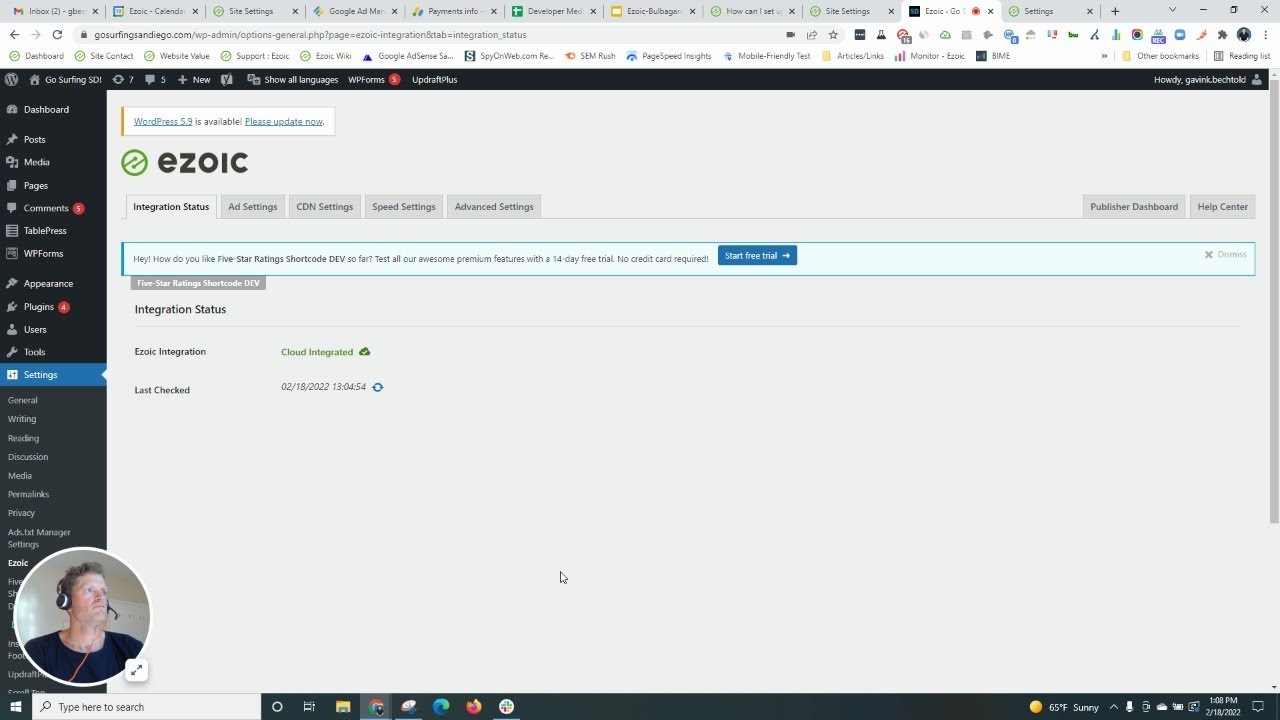Select Permalinks in the Settings submenu

[x=28, y=494]
